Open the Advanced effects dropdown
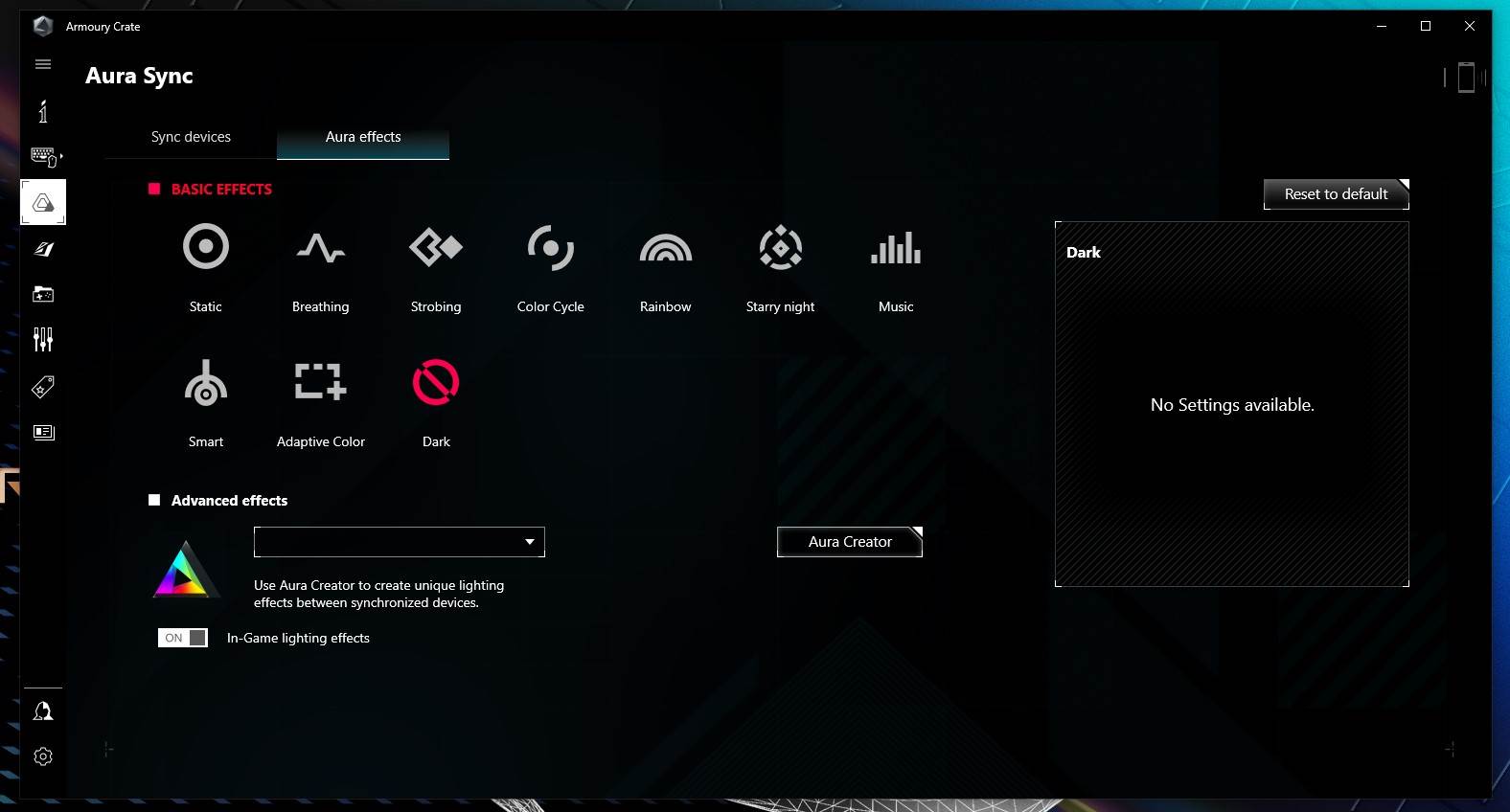Screen dimensions: 1510x812 click(x=400, y=542)
